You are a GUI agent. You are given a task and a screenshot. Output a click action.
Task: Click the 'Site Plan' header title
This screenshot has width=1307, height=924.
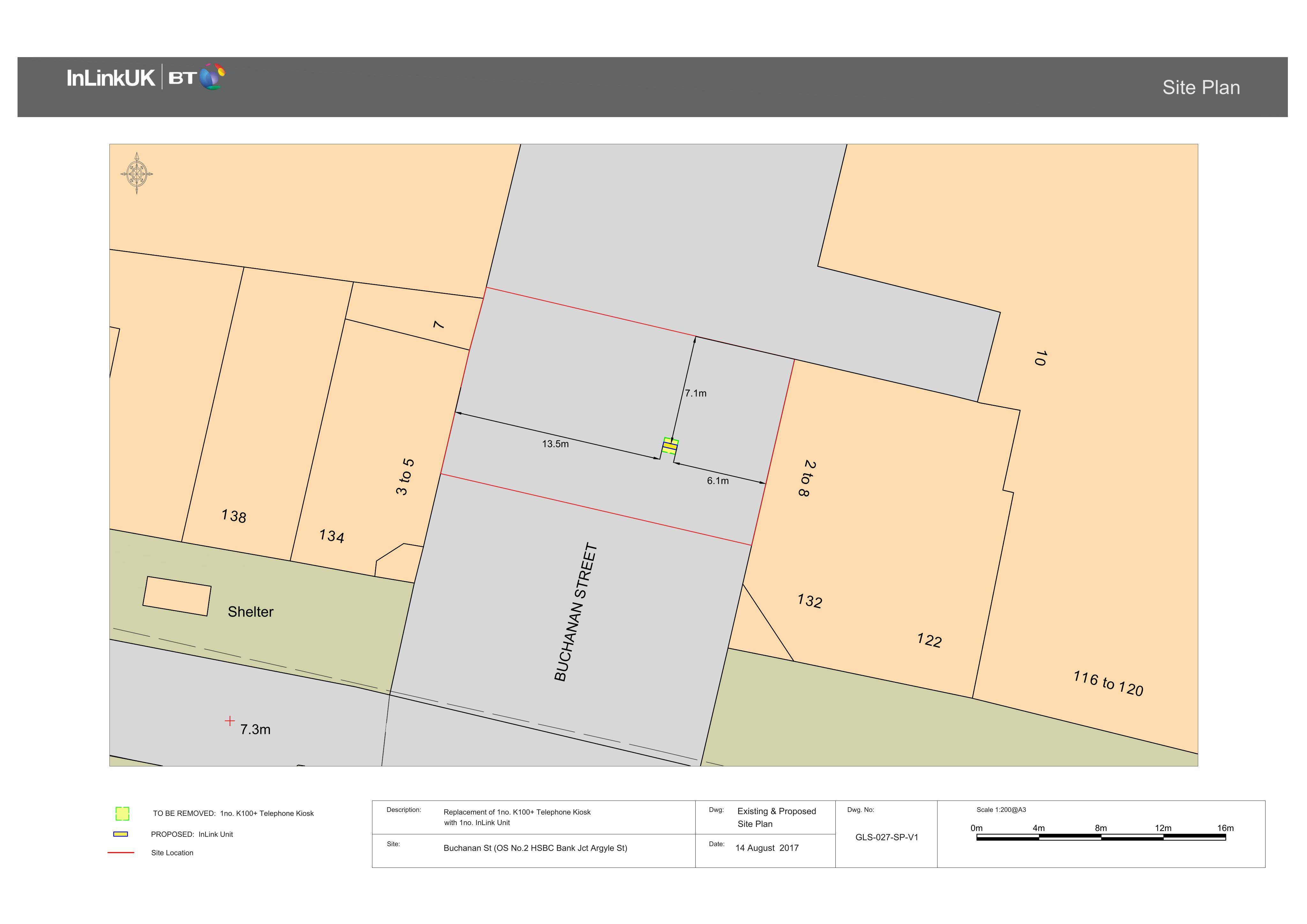pyautogui.click(x=1201, y=87)
